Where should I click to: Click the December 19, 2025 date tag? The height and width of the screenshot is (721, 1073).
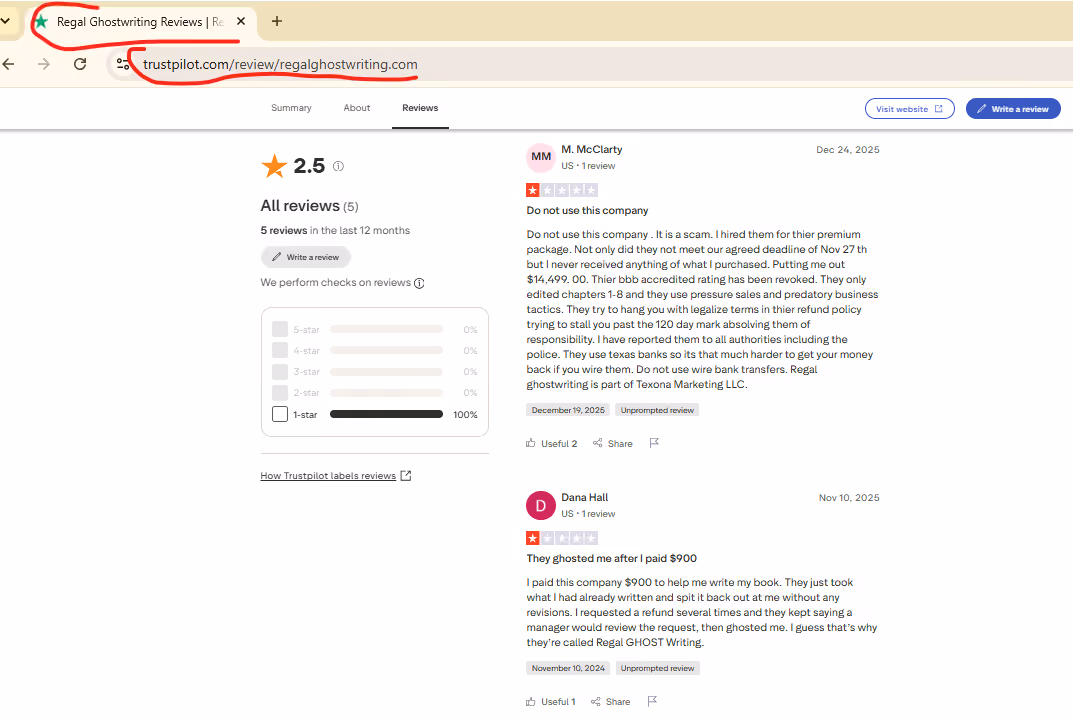click(568, 410)
